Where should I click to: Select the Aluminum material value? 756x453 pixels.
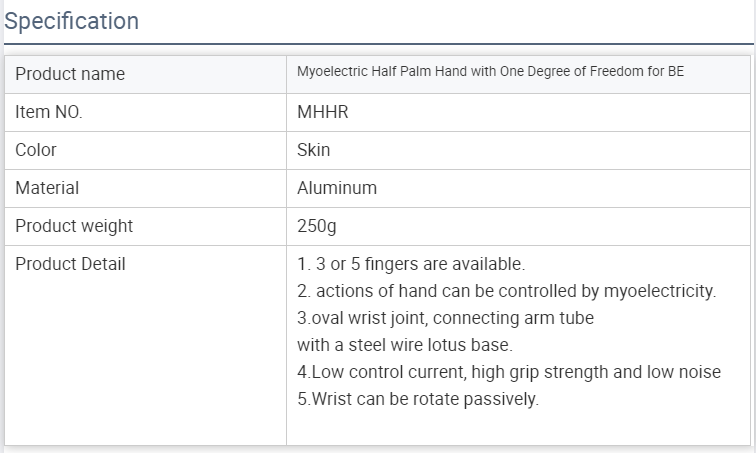pyautogui.click(x=337, y=188)
